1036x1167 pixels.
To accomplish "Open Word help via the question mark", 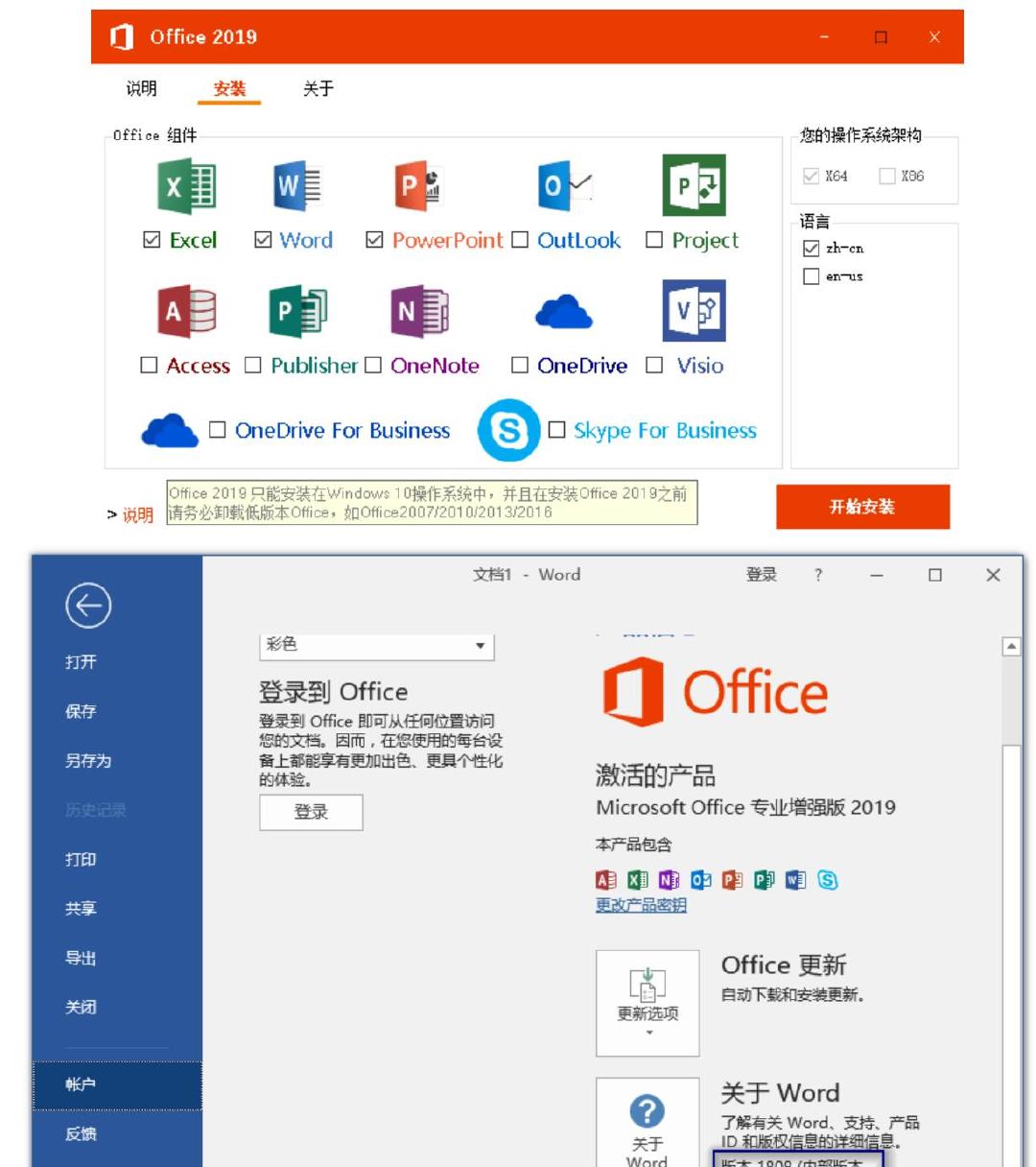I will pos(818,575).
